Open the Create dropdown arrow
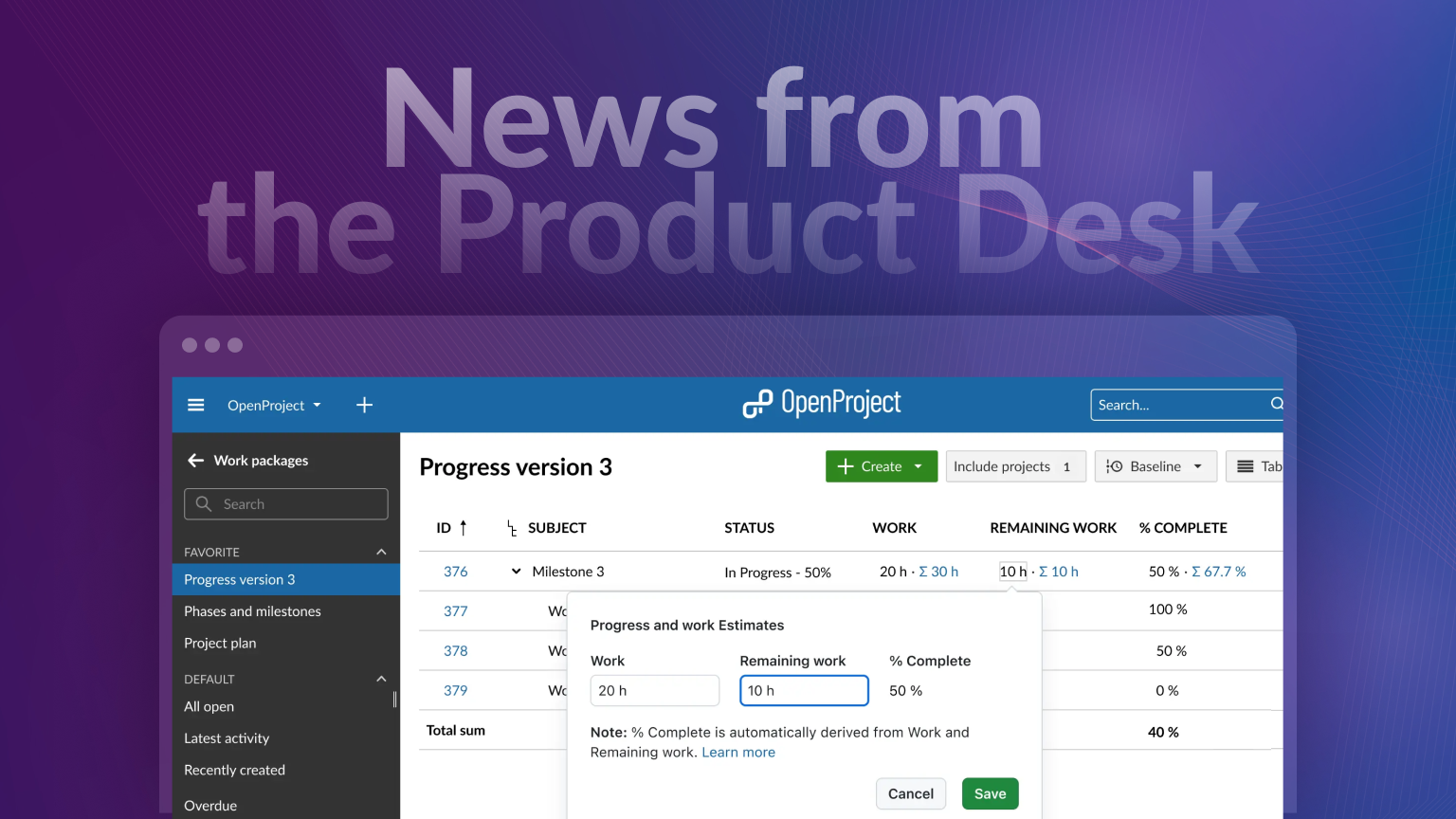1456x819 pixels. pyautogui.click(x=917, y=465)
